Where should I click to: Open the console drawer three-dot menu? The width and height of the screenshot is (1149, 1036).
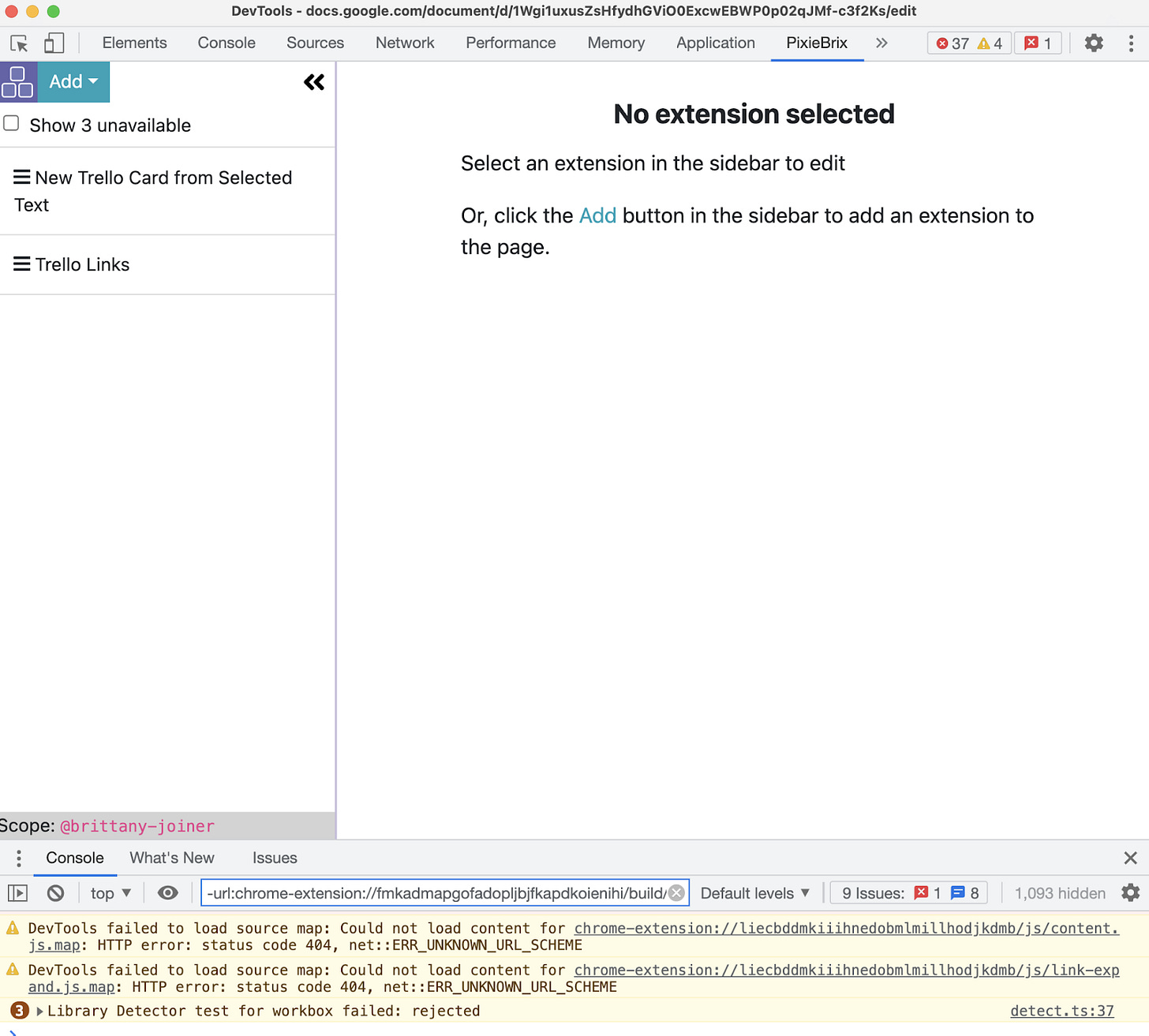18,858
